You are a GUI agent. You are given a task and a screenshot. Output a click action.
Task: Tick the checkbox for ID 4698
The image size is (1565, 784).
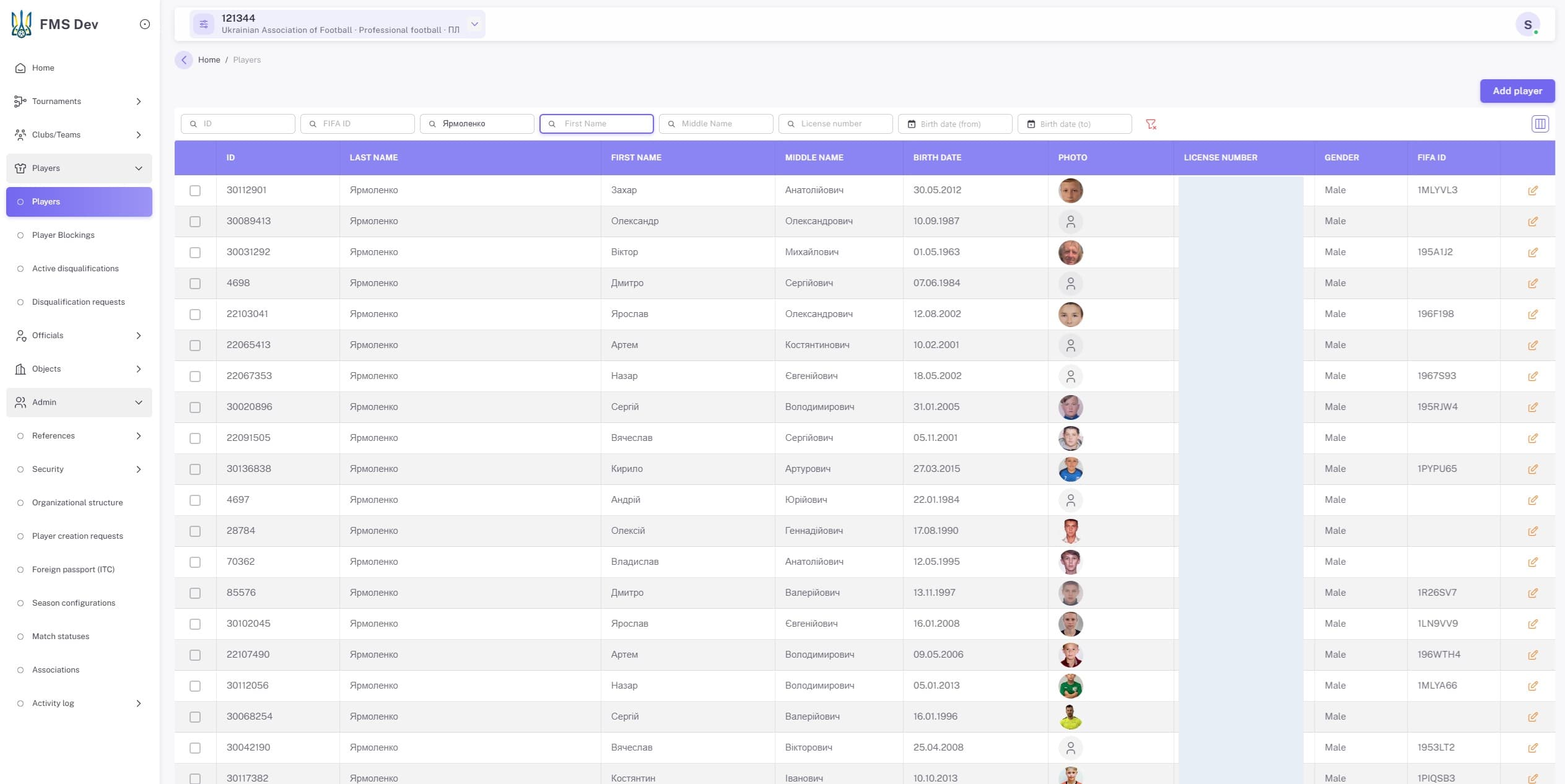pos(195,284)
